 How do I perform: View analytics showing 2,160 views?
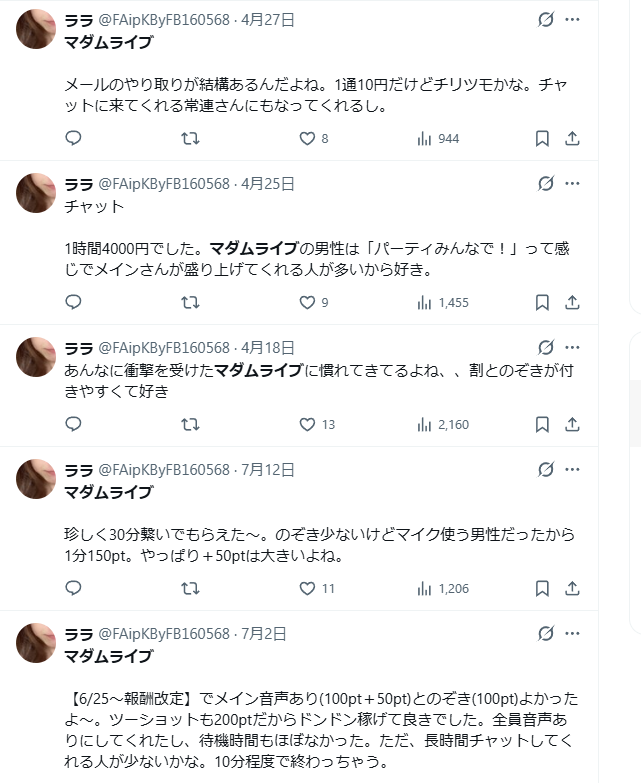(442, 424)
